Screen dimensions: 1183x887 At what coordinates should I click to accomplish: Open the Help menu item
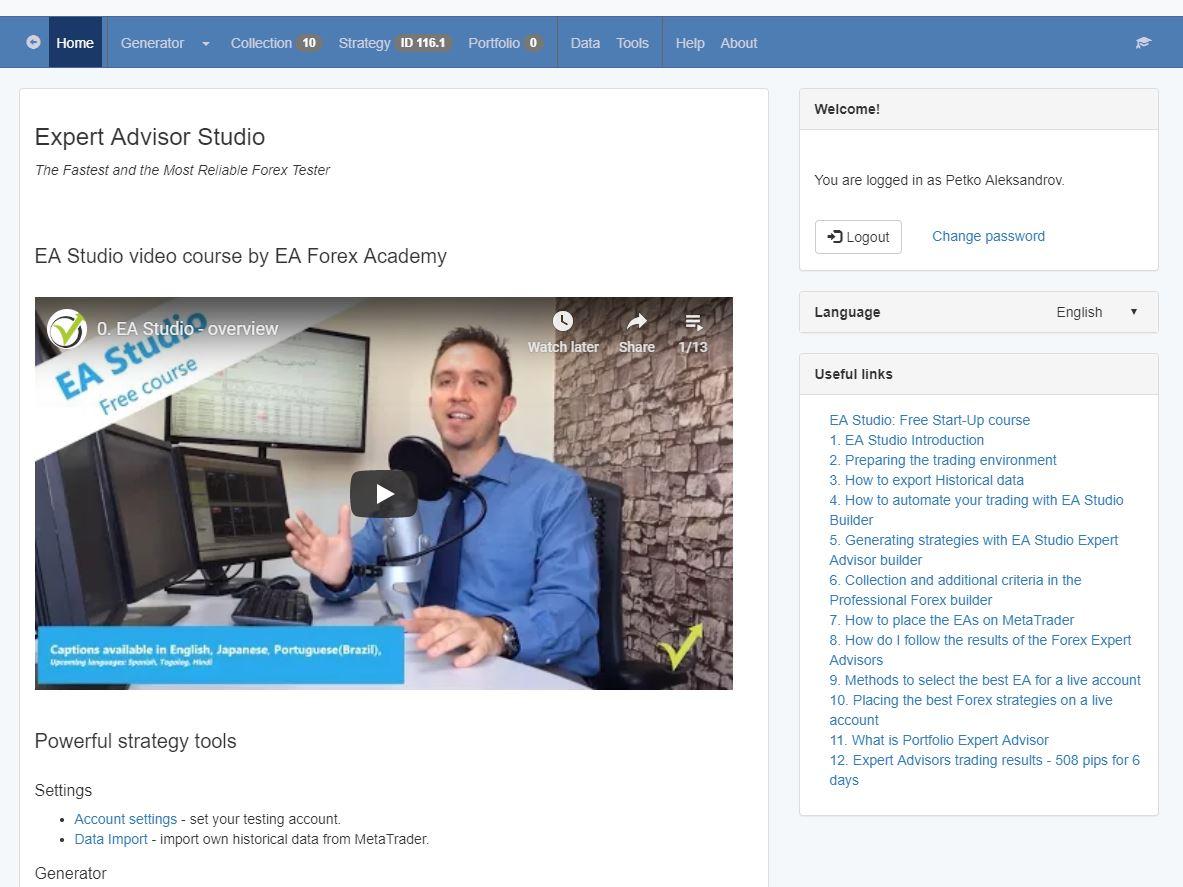click(x=690, y=43)
